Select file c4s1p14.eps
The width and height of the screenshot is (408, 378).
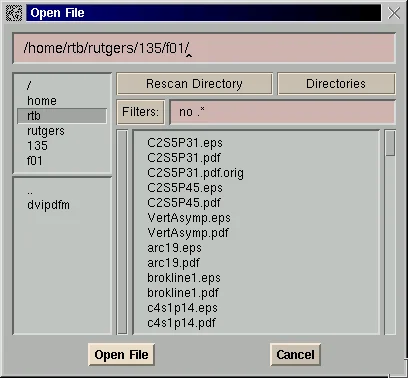tap(182, 308)
